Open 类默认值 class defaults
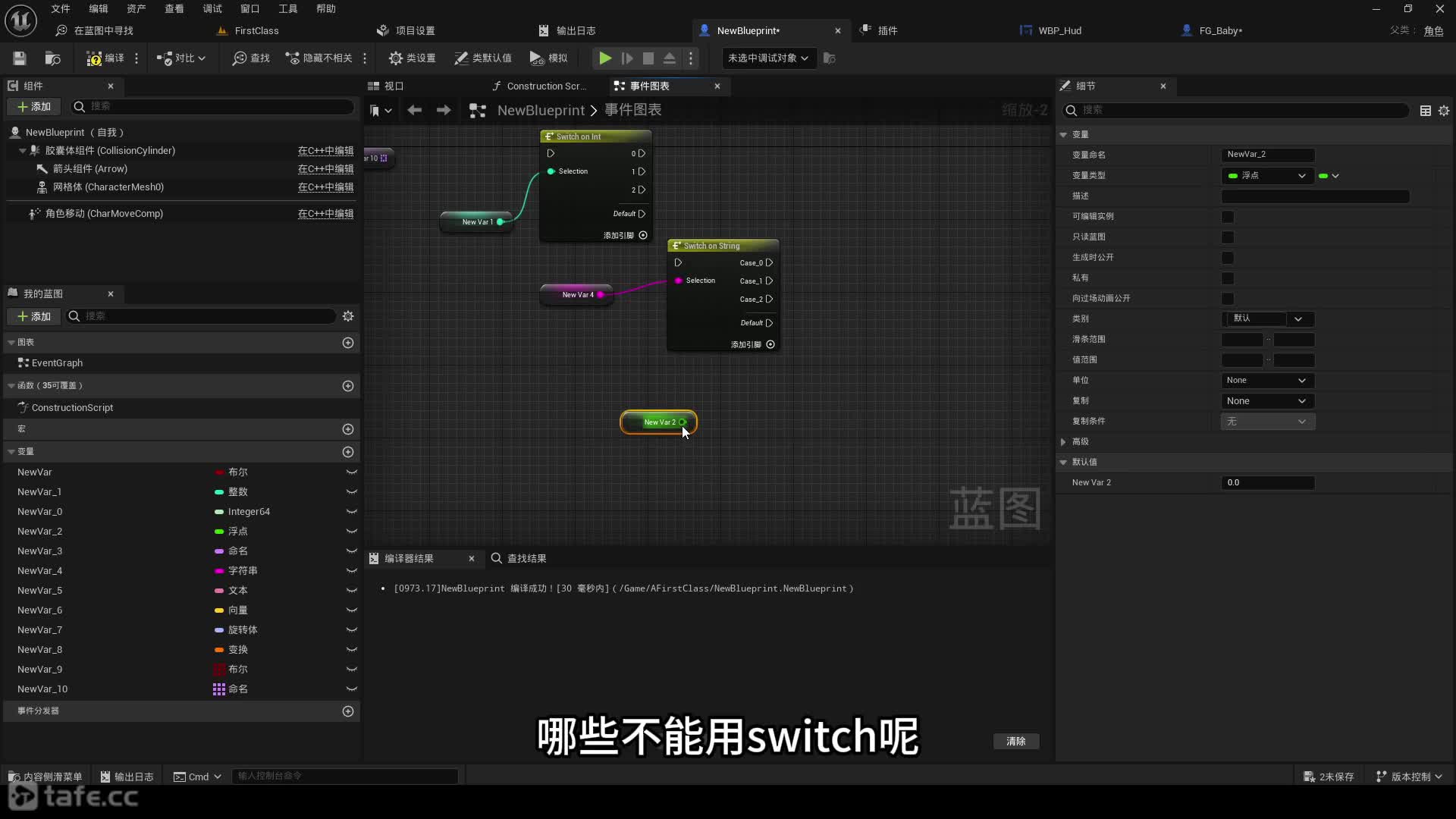 pyautogui.click(x=483, y=58)
